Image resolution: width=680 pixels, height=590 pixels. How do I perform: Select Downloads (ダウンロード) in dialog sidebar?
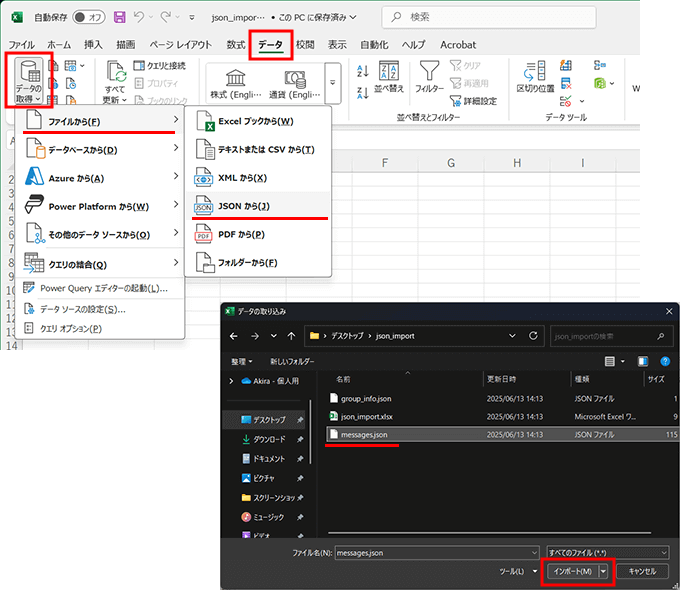(264, 439)
